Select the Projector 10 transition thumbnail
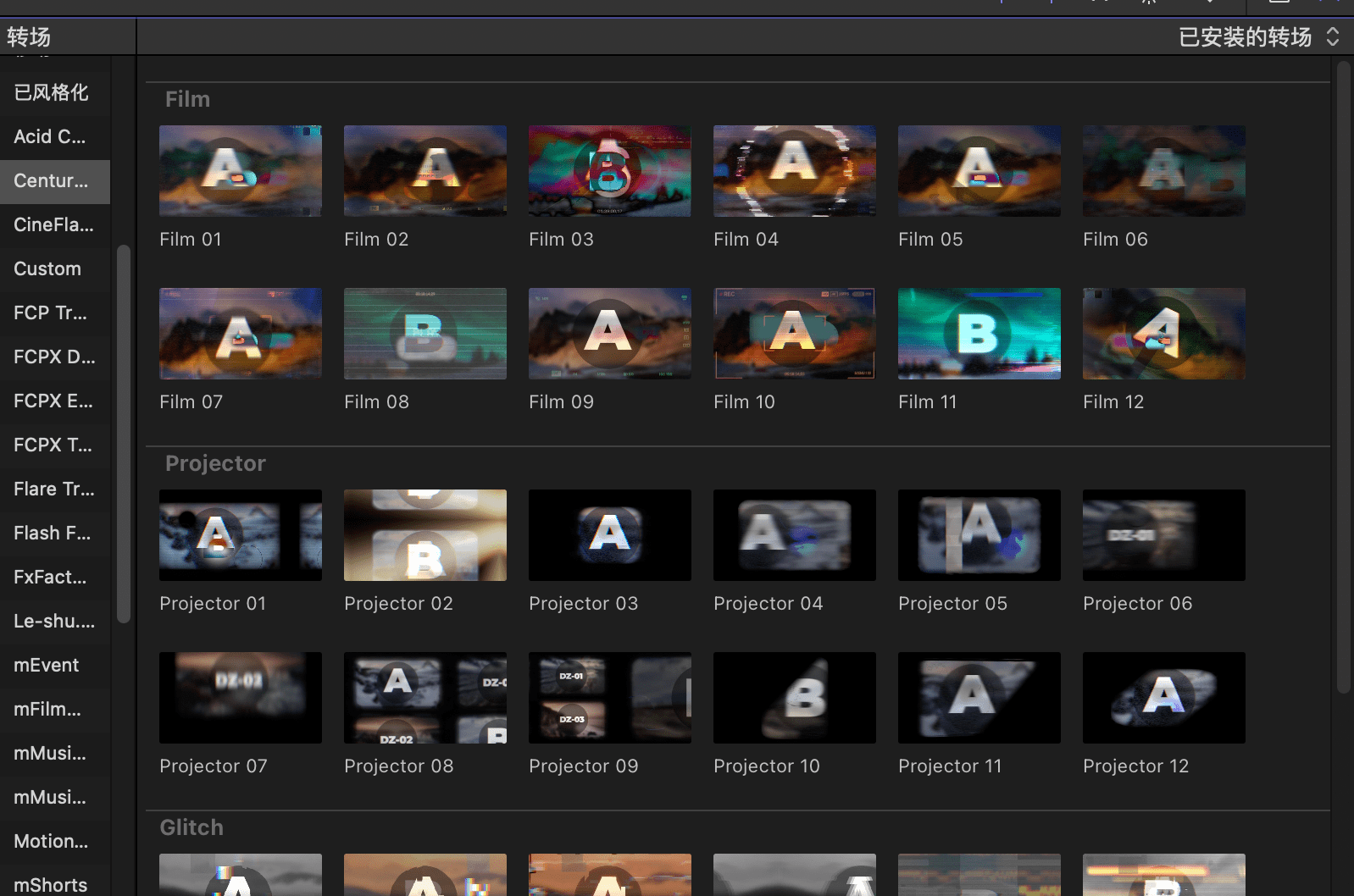The height and width of the screenshot is (896, 1354). (795, 698)
